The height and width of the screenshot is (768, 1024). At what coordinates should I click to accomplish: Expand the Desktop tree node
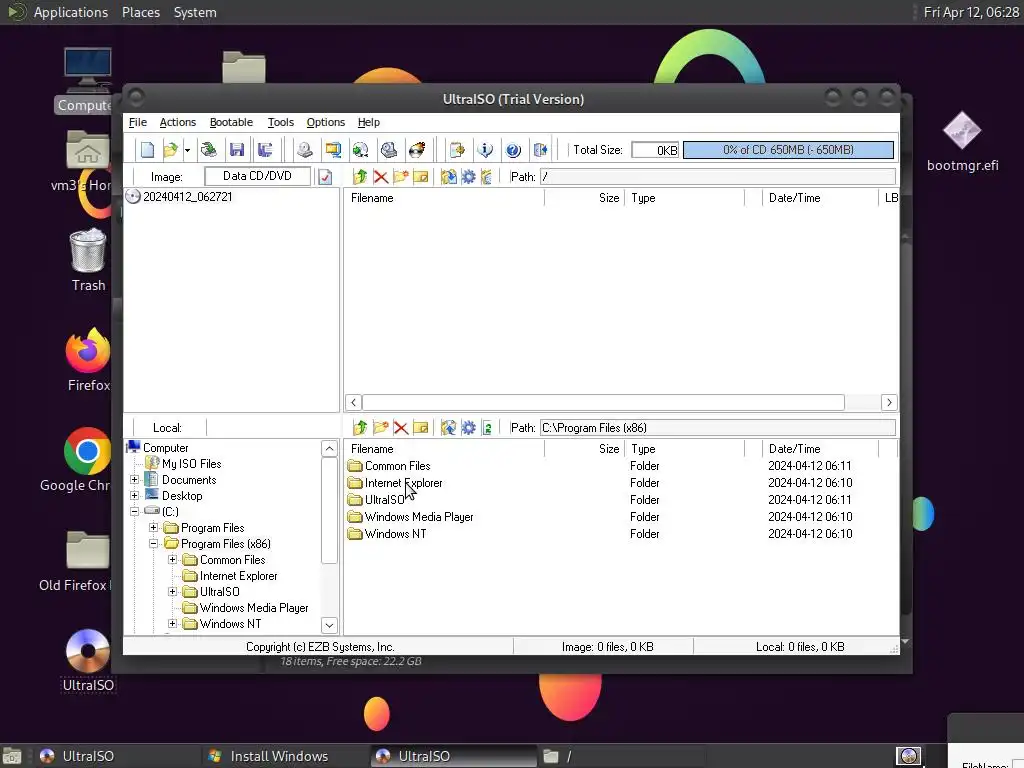point(135,496)
